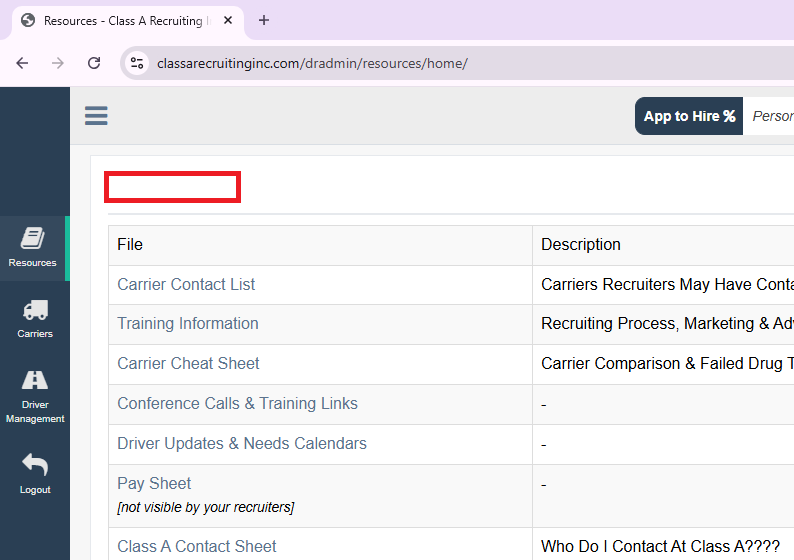This screenshot has width=794, height=560.
Task: Click the Logout arrow icon
Action: click(x=35, y=465)
